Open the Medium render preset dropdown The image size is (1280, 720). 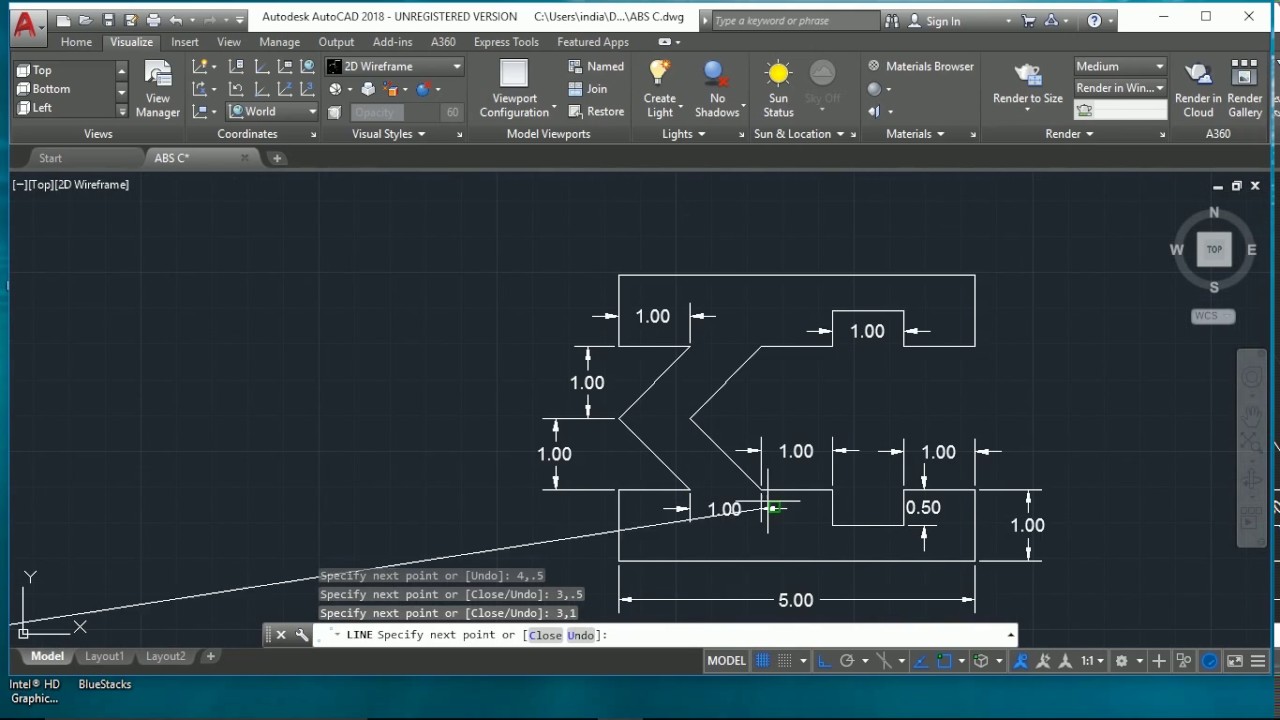click(x=1160, y=66)
